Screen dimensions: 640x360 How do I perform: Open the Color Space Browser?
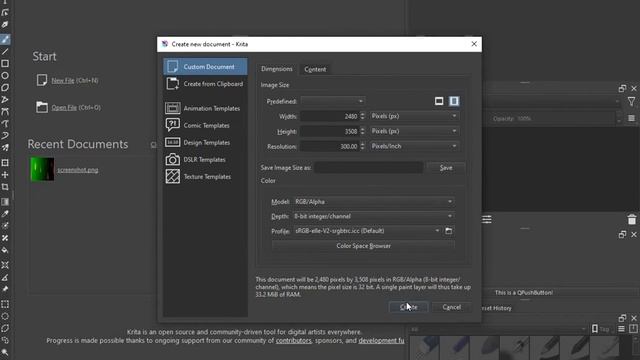pyautogui.click(x=363, y=246)
